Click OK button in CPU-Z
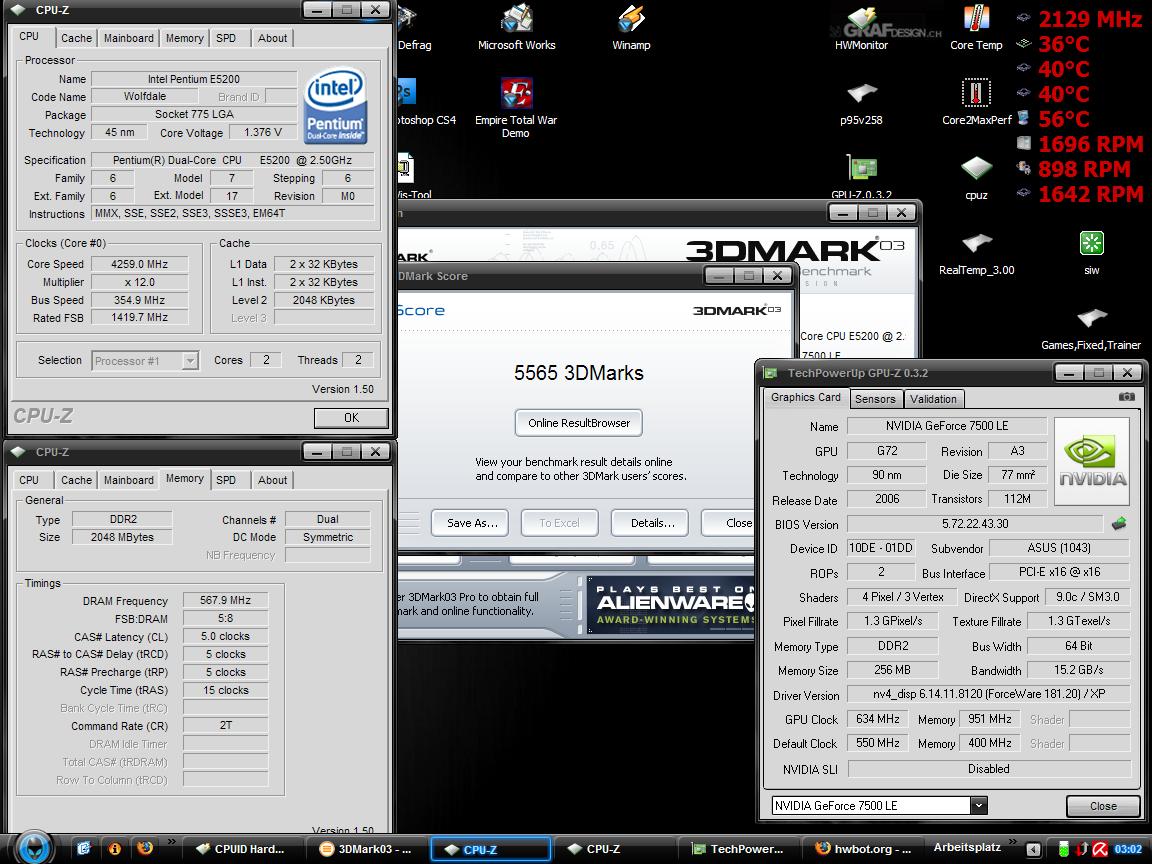This screenshot has width=1152, height=864. pos(351,417)
